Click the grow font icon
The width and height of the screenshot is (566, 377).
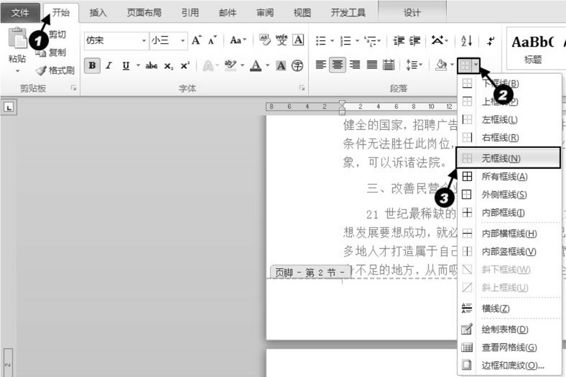point(196,40)
